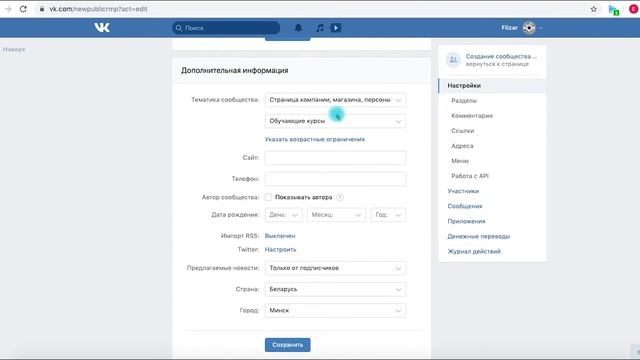Click the browser profile avatar icon
640x360 pixels.
coord(634,9)
